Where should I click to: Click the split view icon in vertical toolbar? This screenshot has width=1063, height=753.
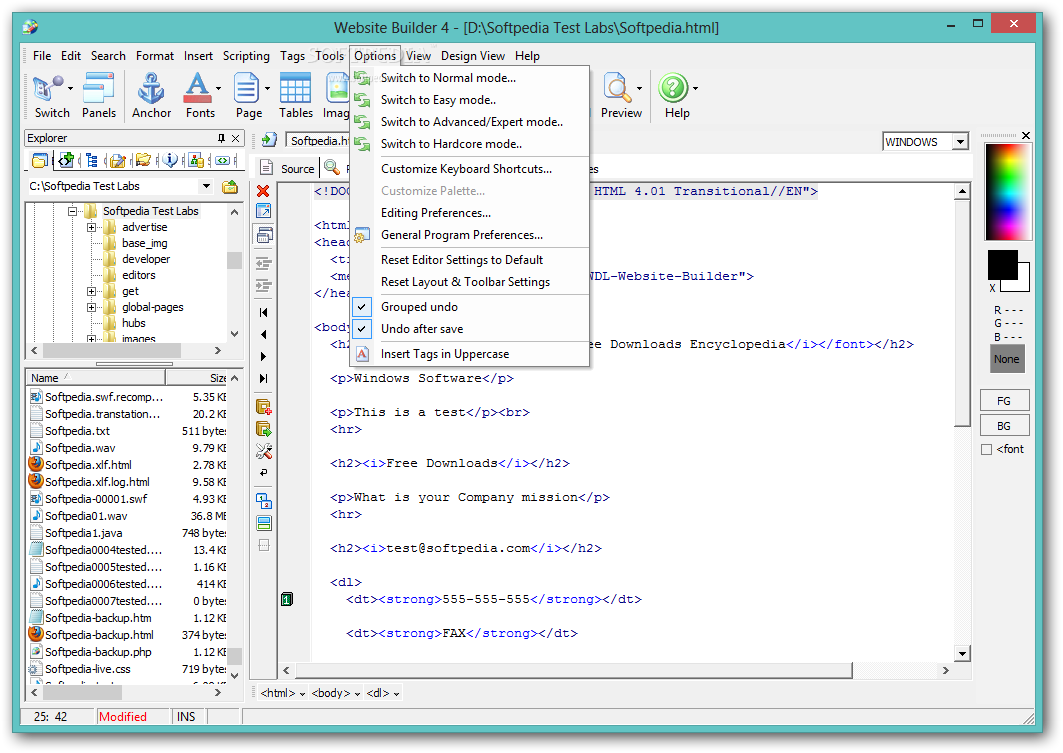click(264, 523)
